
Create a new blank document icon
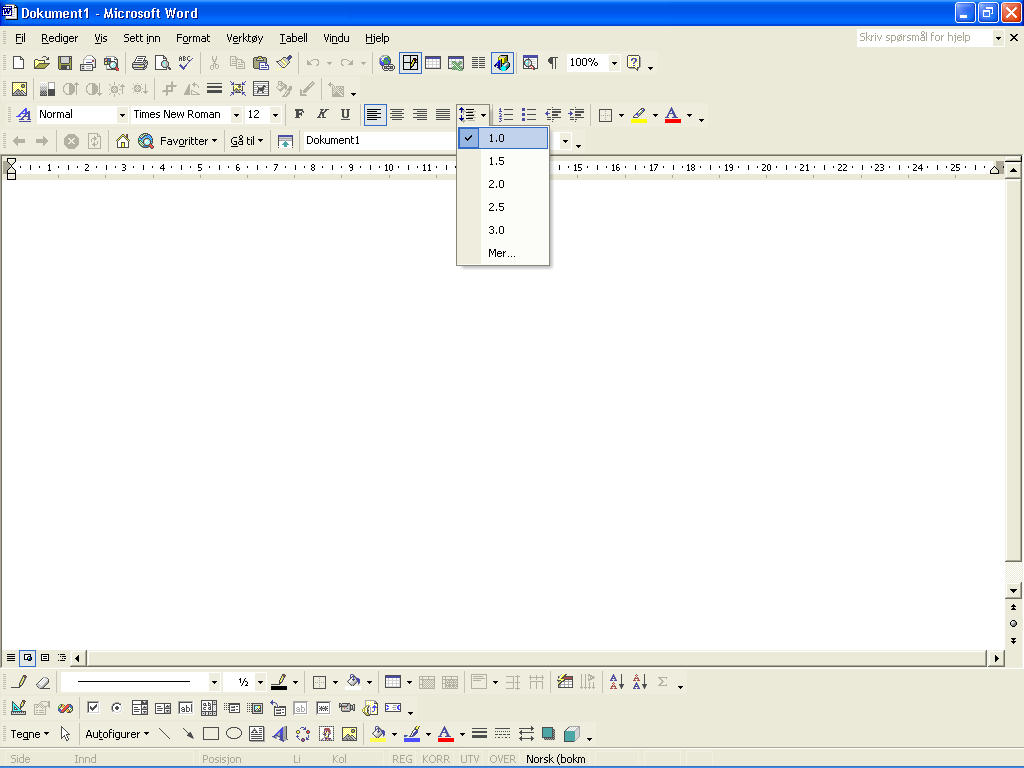point(18,63)
